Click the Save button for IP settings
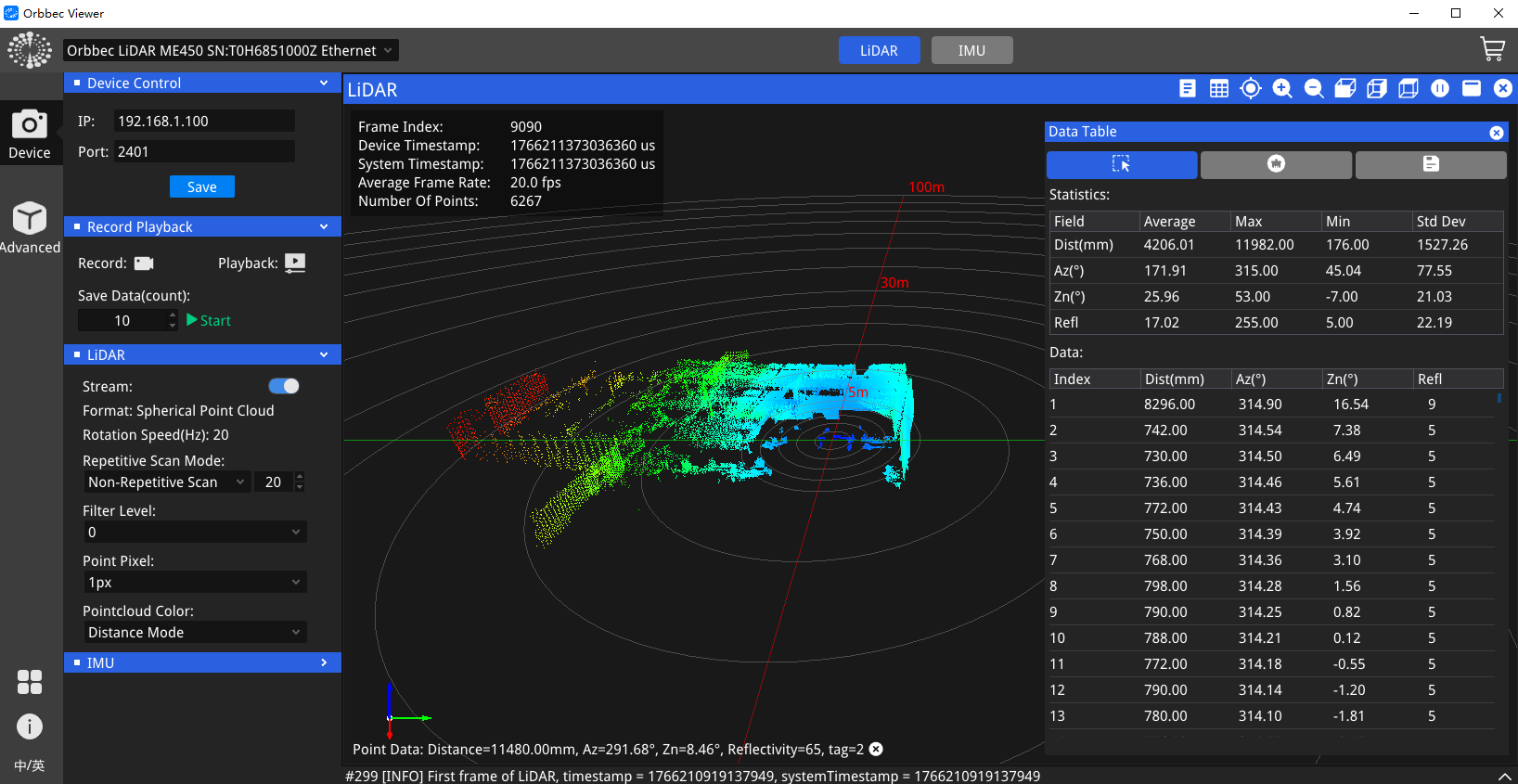1518x784 pixels. click(x=201, y=186)
